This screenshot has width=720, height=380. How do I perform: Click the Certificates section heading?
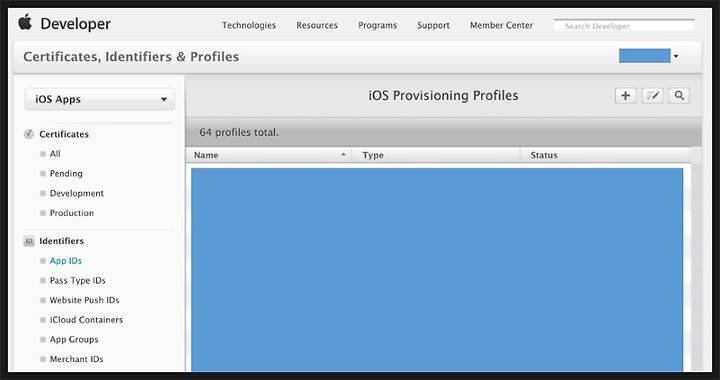pyautogui.click(x=64, y=134)
